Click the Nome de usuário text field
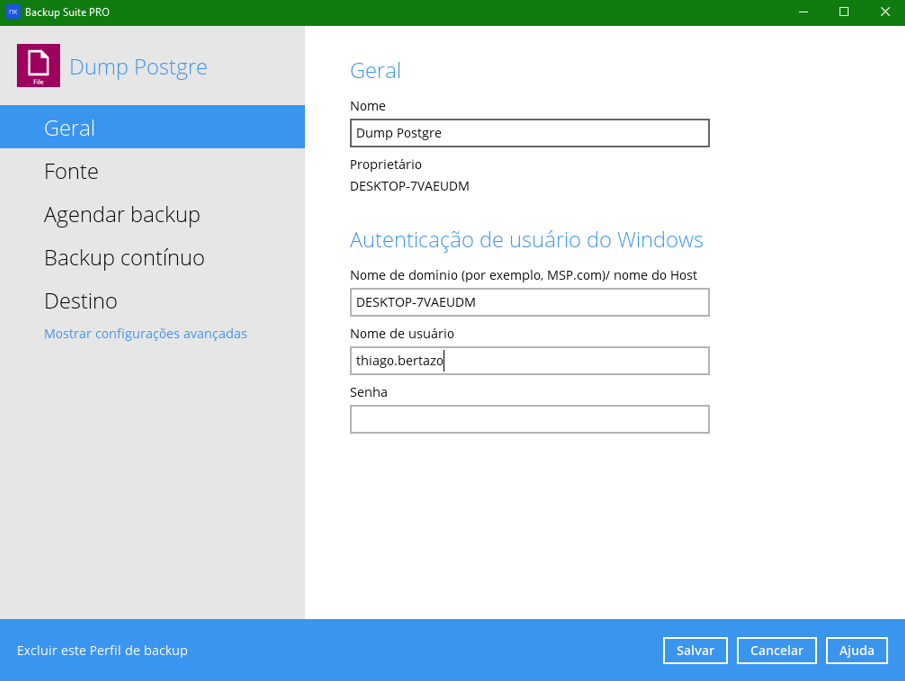 [529, 361]
